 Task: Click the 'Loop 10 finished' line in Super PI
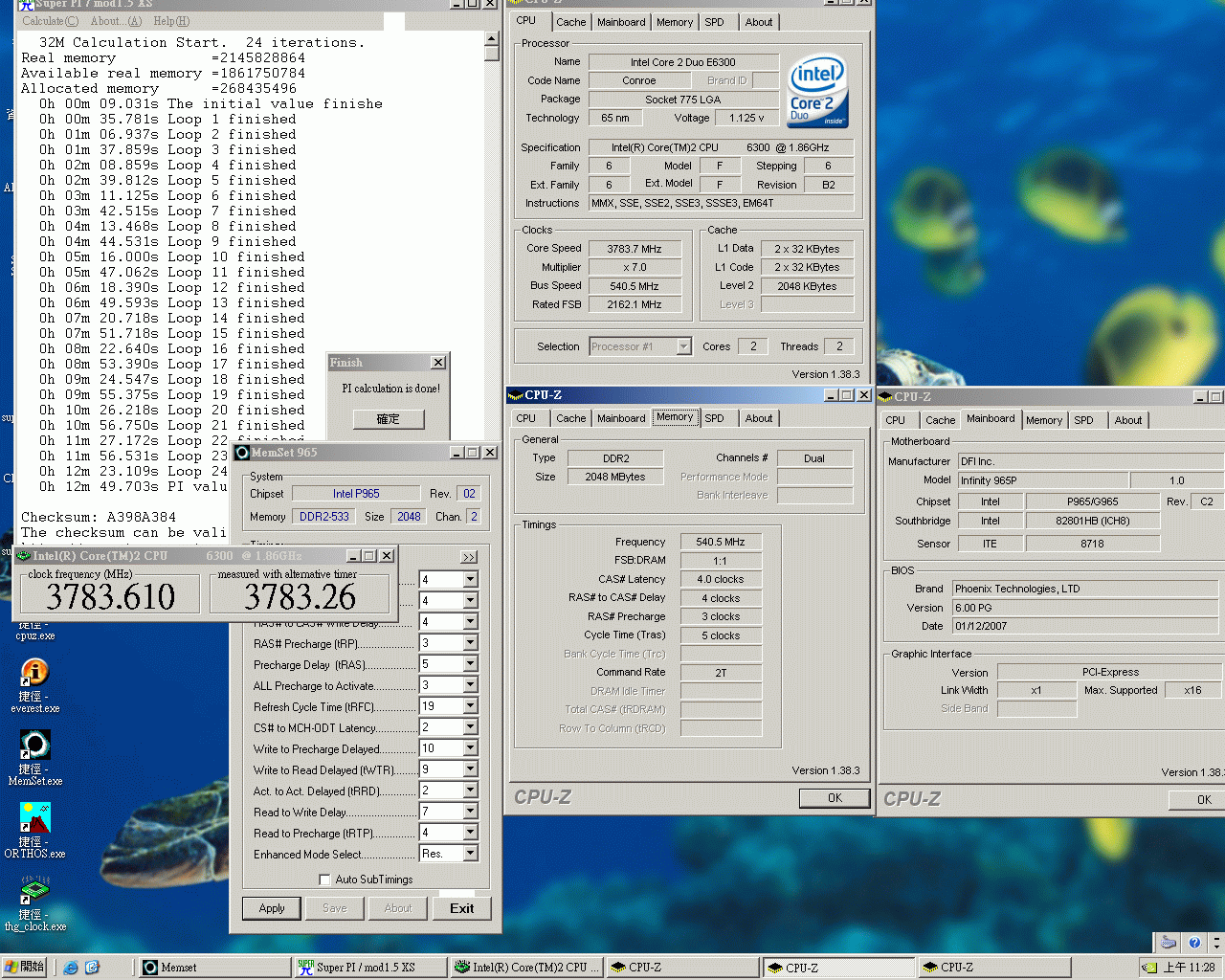point(171,256)
